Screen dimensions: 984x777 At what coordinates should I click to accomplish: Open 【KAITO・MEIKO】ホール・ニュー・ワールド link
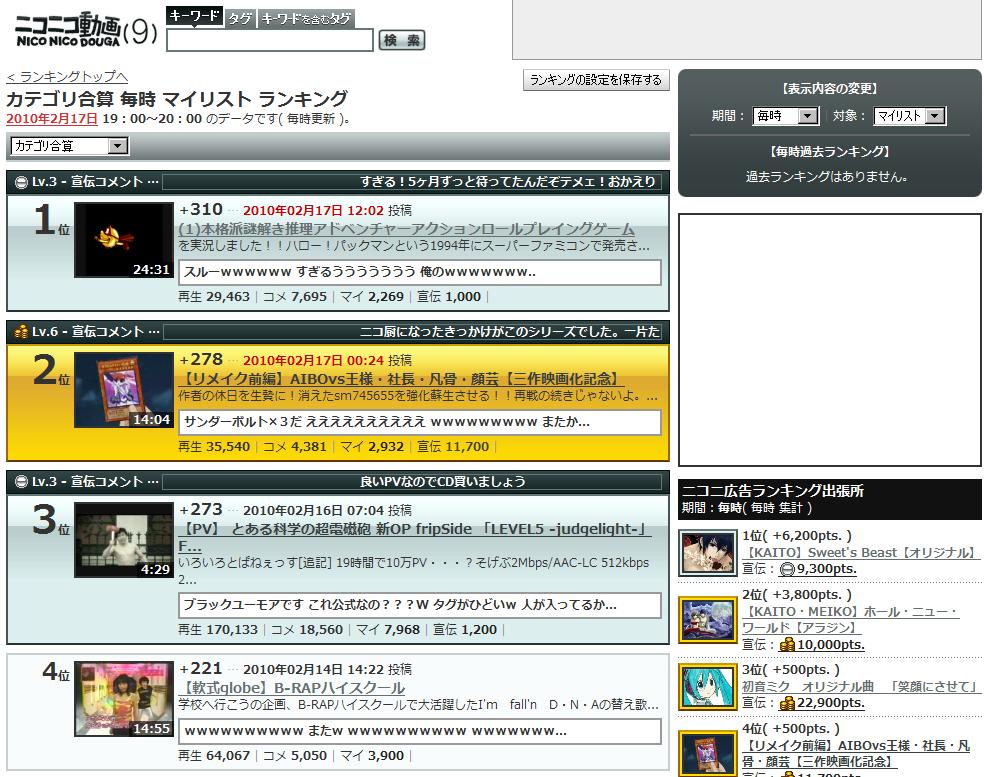click(x=850, y=619)
